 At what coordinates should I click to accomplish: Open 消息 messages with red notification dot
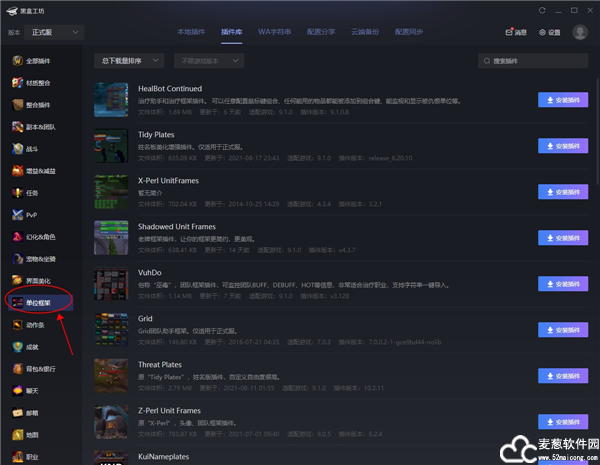click(x=516, y=32)
